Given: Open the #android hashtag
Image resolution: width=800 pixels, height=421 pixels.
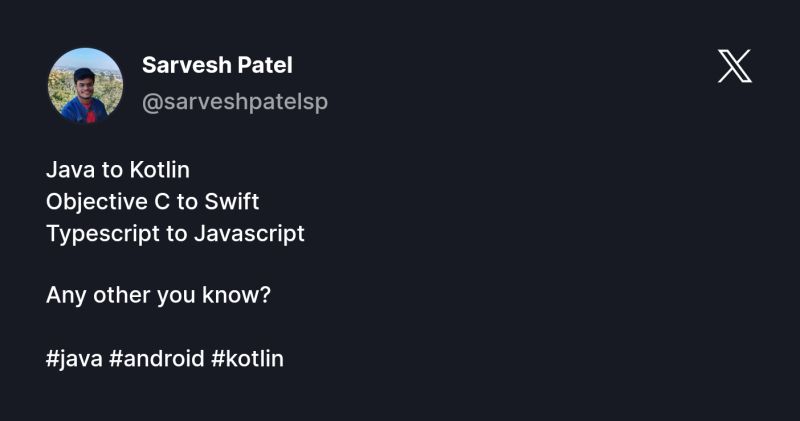Looking at the screenshot, I should (157, 358).
